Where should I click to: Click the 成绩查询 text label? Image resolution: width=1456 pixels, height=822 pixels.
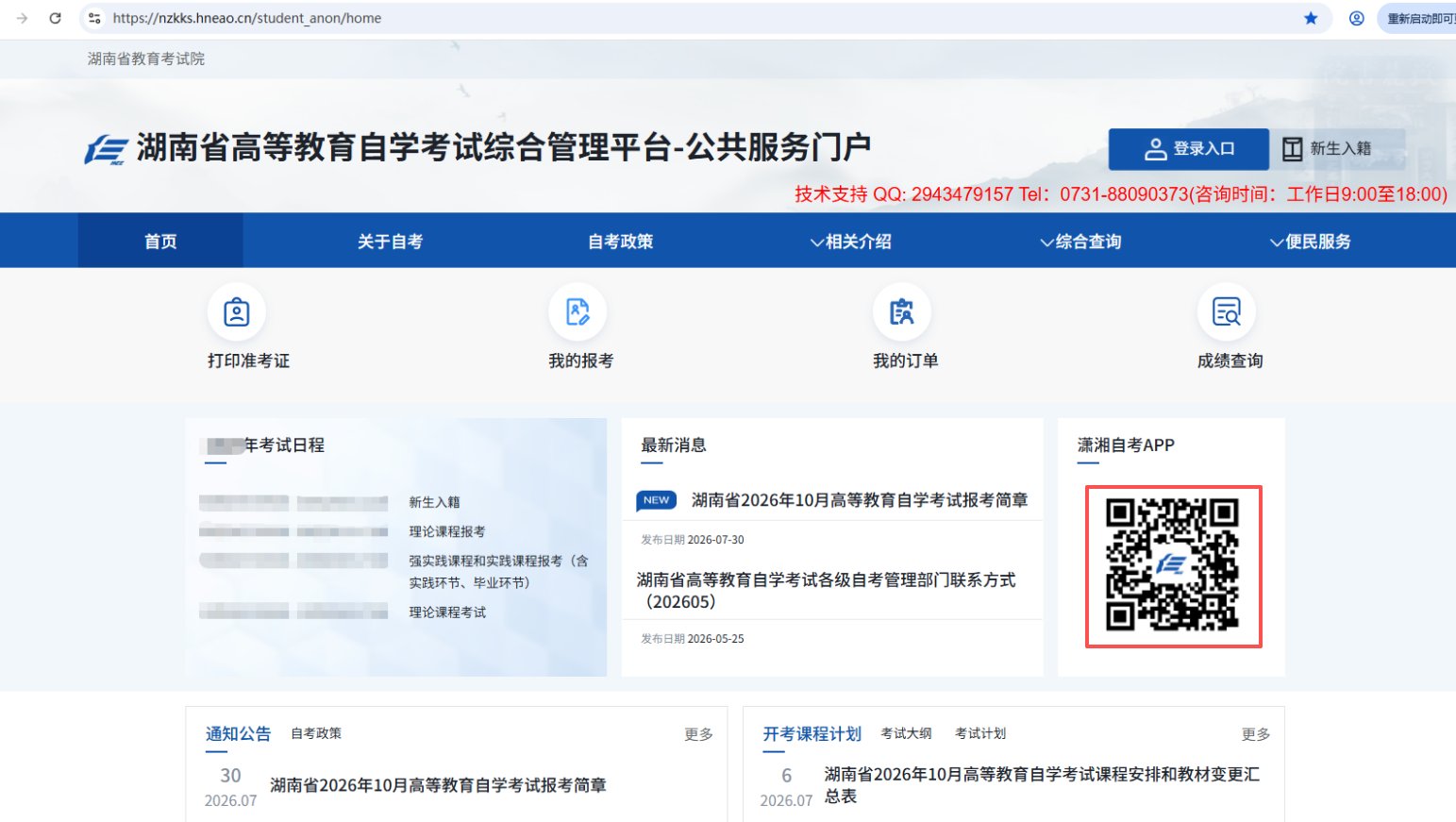[x=1230, y=361]
